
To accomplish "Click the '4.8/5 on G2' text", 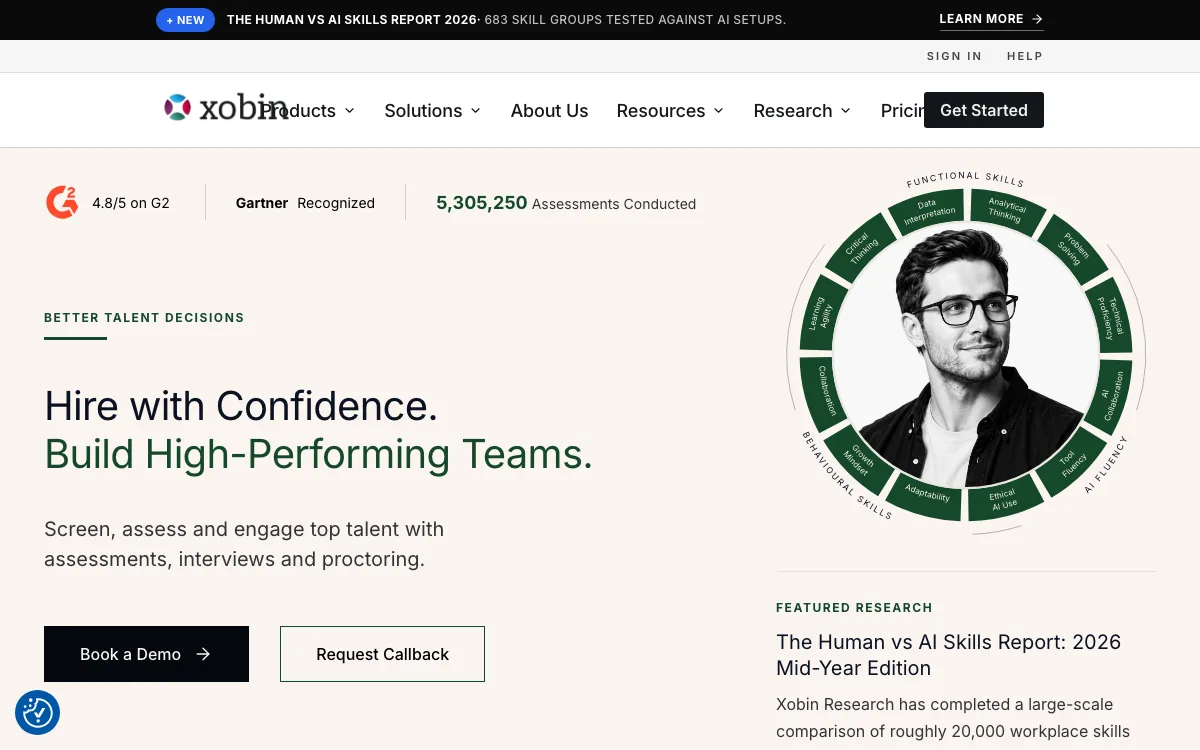I will pos(131,203).
